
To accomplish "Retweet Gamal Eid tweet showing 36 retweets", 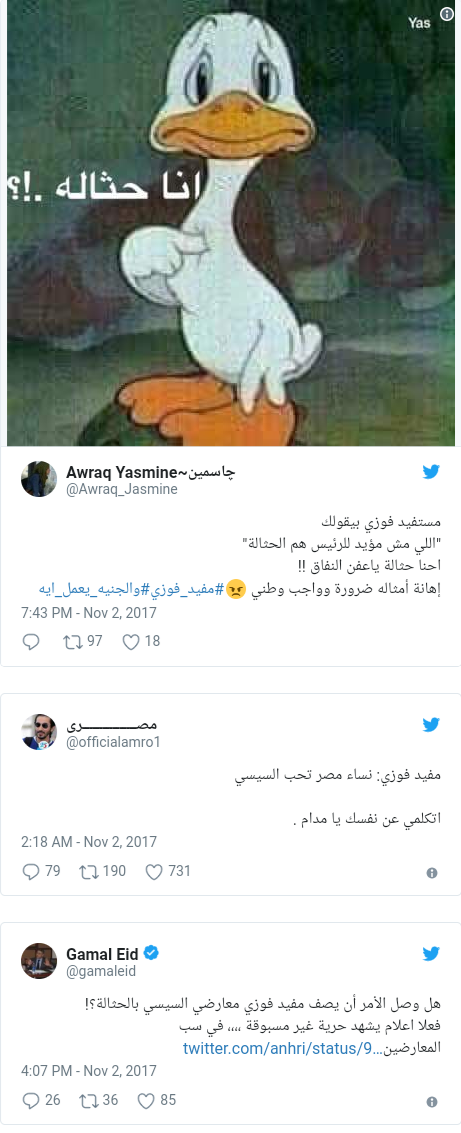I will click(98, 1100).
